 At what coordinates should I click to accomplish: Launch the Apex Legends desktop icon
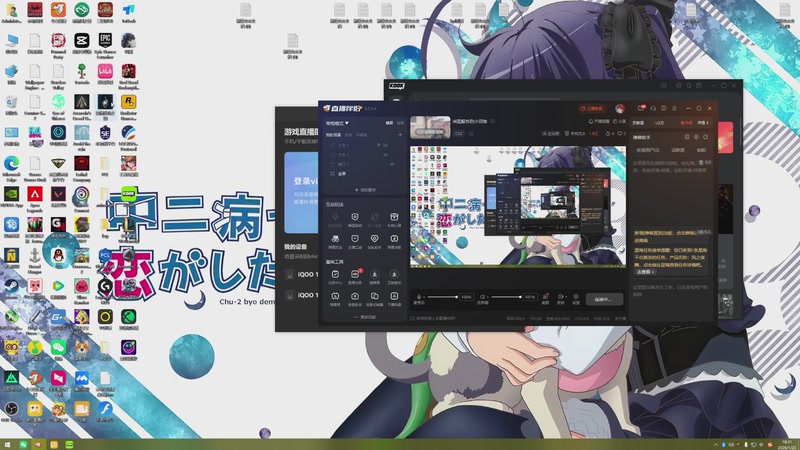35,198
